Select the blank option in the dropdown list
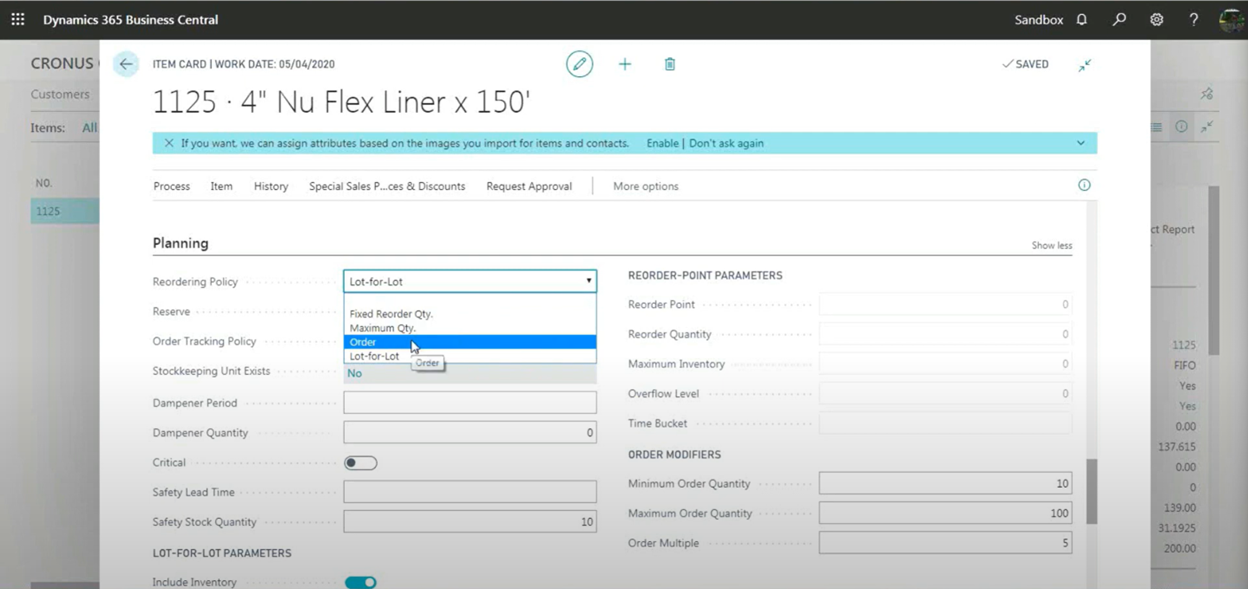Screen dimensions: 1248x589 tap(470, 301)
